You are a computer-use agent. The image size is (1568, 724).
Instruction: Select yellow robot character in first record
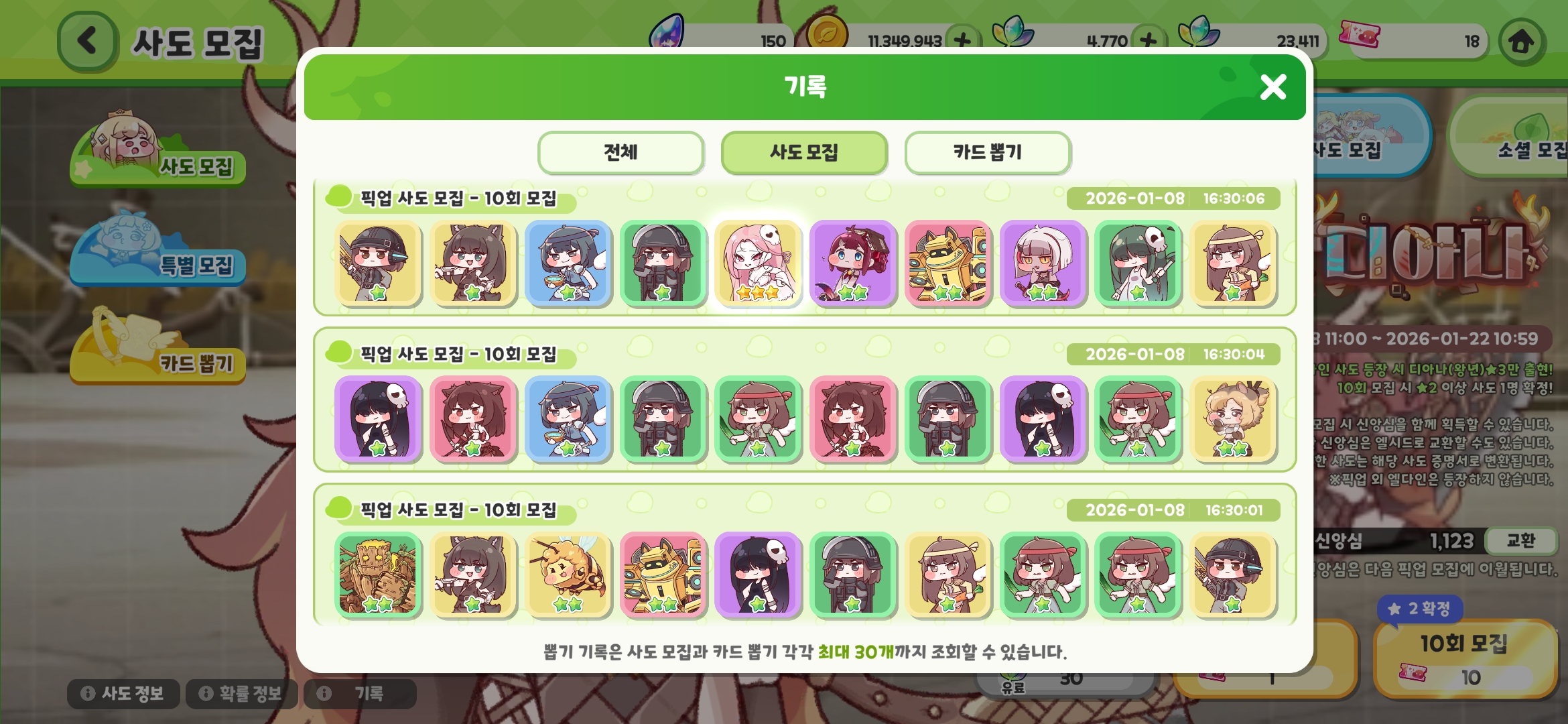pyautogui.click(x=948, y=263)
